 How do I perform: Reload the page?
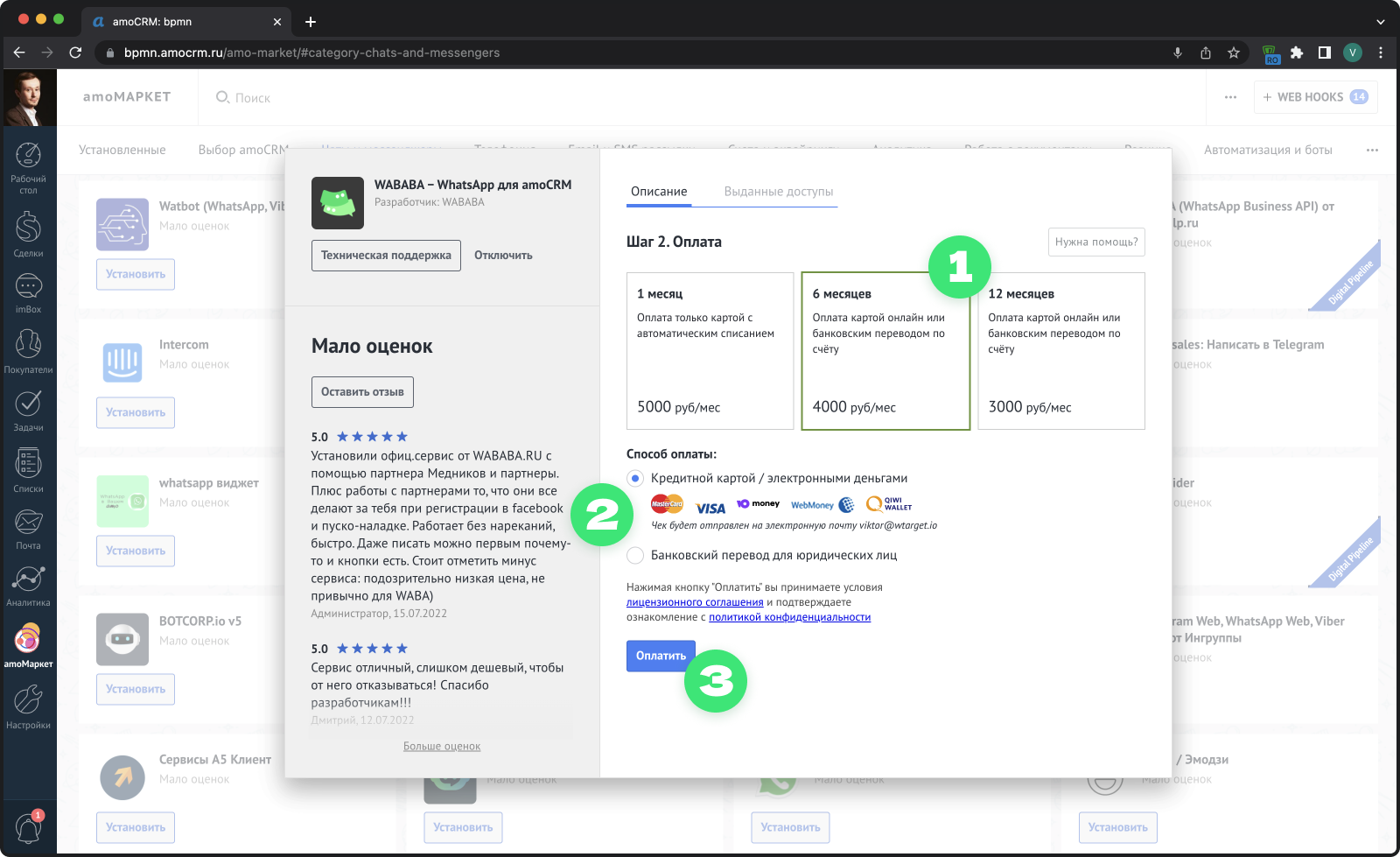(x=75, y=53)
